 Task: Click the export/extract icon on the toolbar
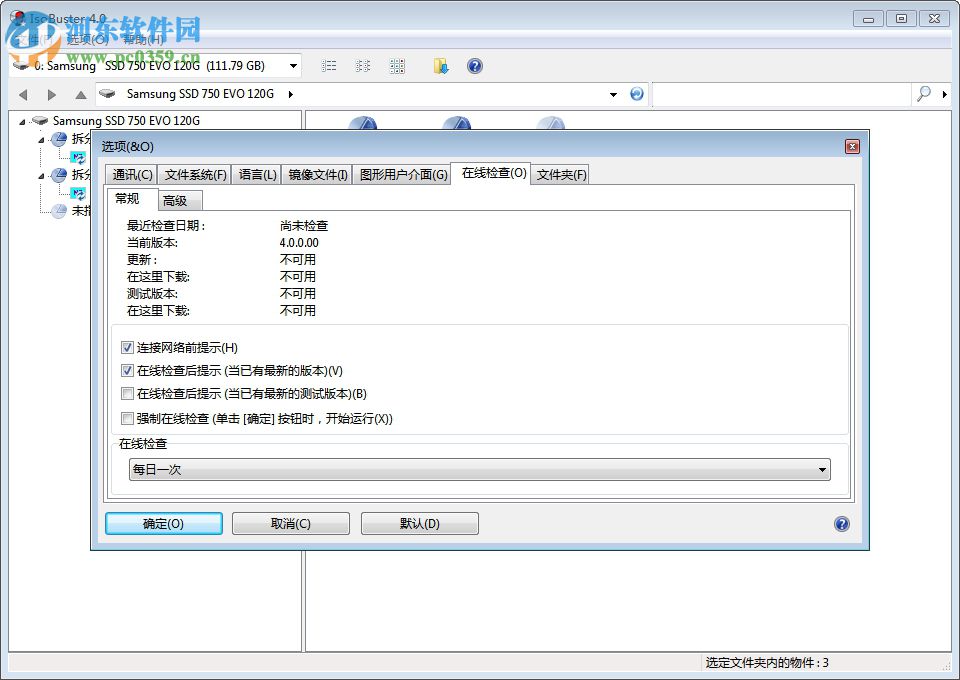coord(441,65)
